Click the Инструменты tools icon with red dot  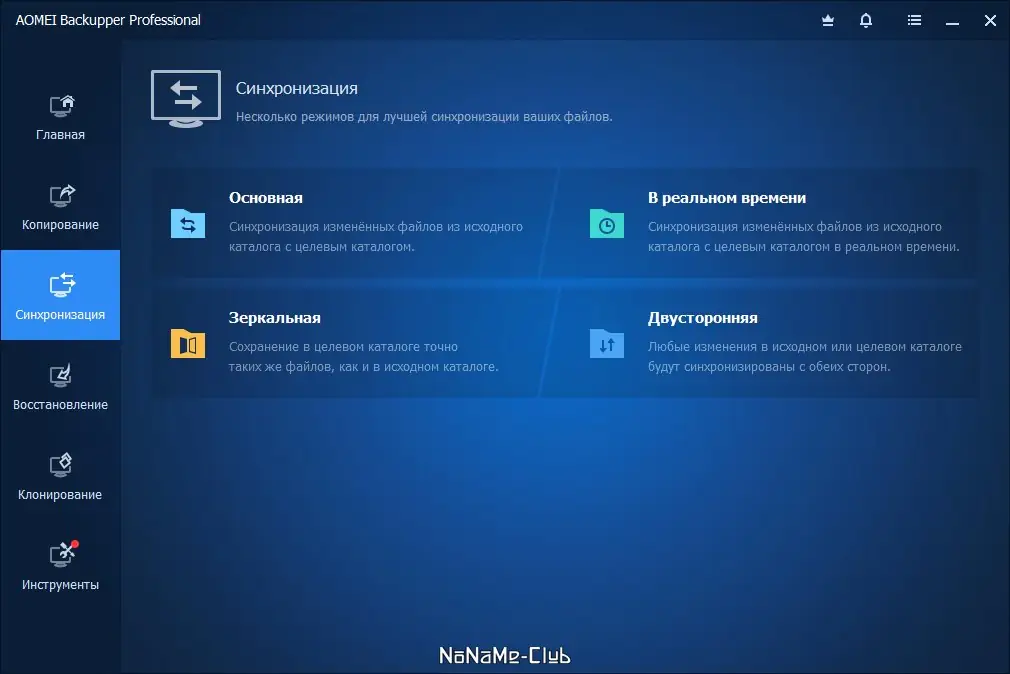60,556
